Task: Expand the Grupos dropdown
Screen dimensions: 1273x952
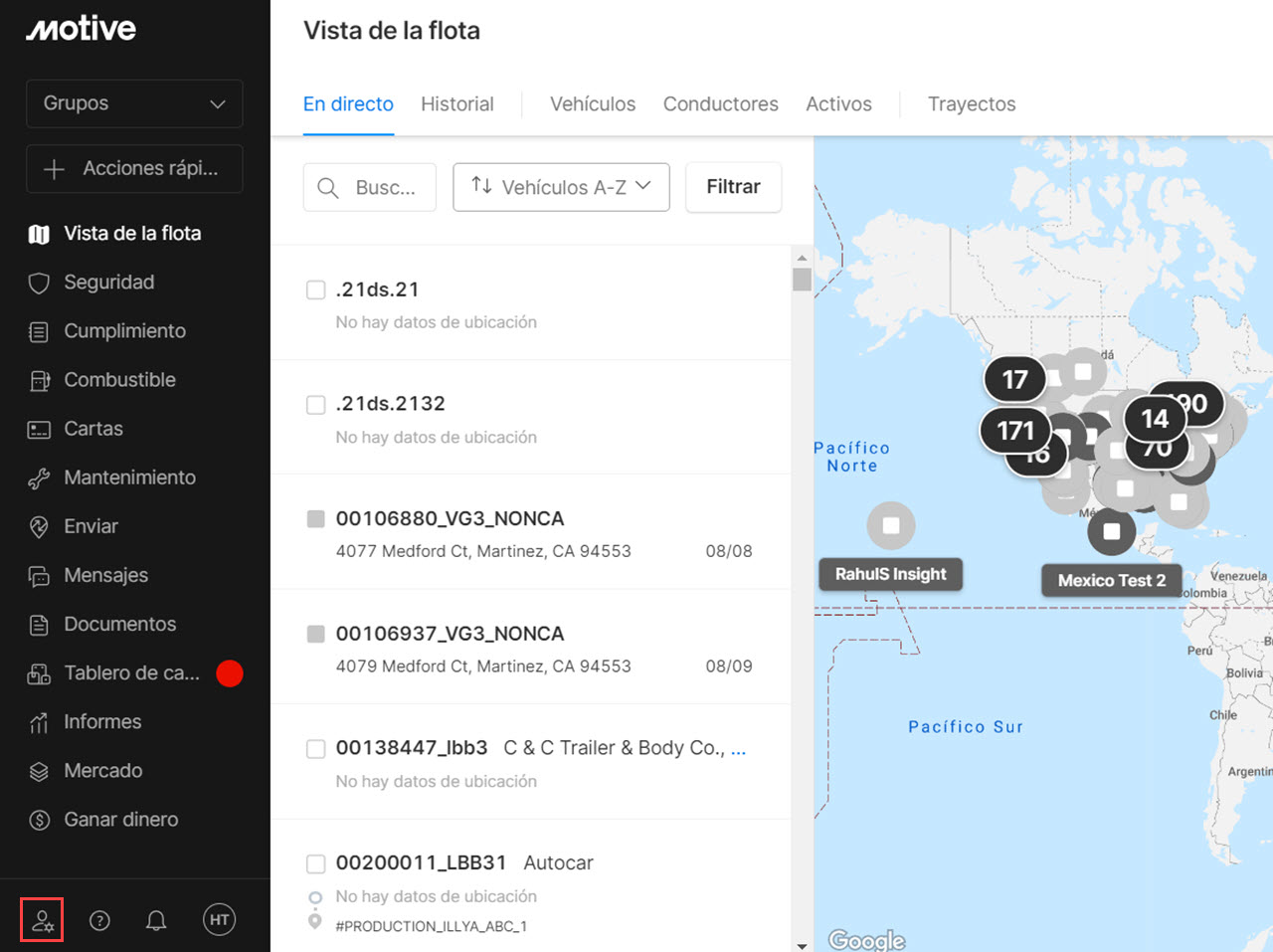Action: [134, 103]
